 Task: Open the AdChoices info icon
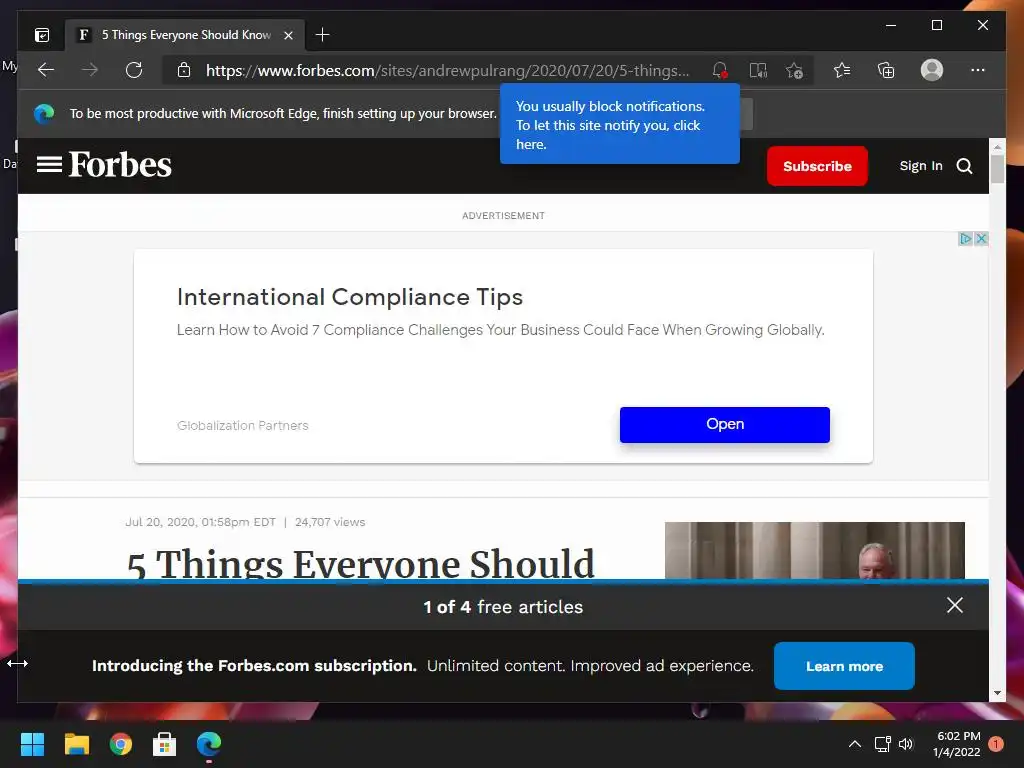[965, 238]
